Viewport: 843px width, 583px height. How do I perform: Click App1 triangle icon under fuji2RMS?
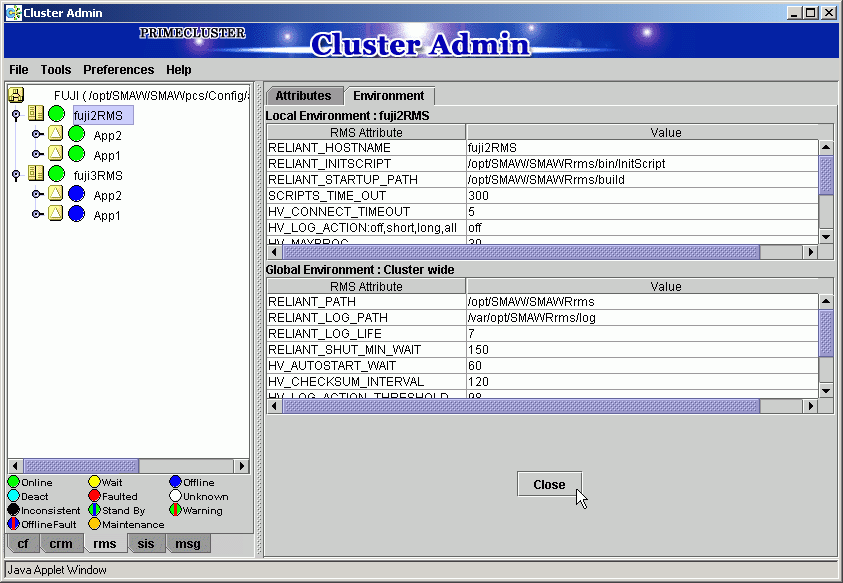tap(55, 153)
